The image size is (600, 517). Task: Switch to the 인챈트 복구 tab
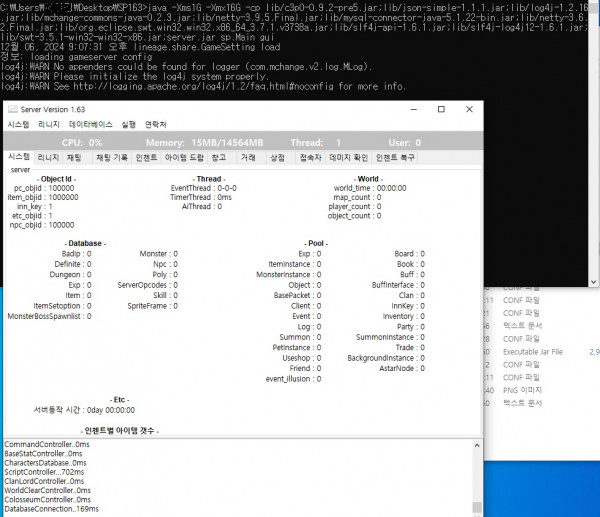395,158
